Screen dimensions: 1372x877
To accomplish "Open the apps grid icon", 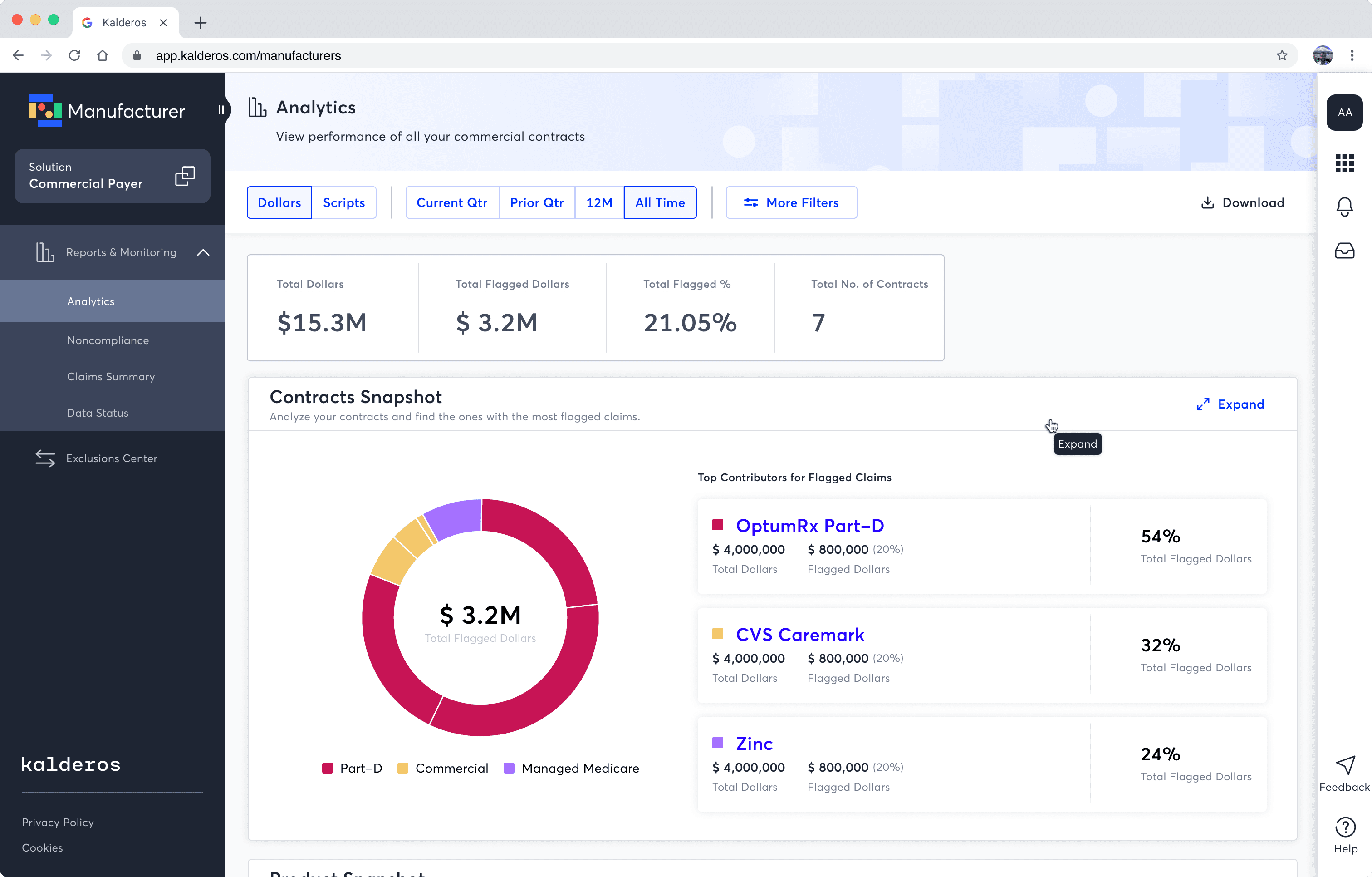I will (x=1344, y=164).
